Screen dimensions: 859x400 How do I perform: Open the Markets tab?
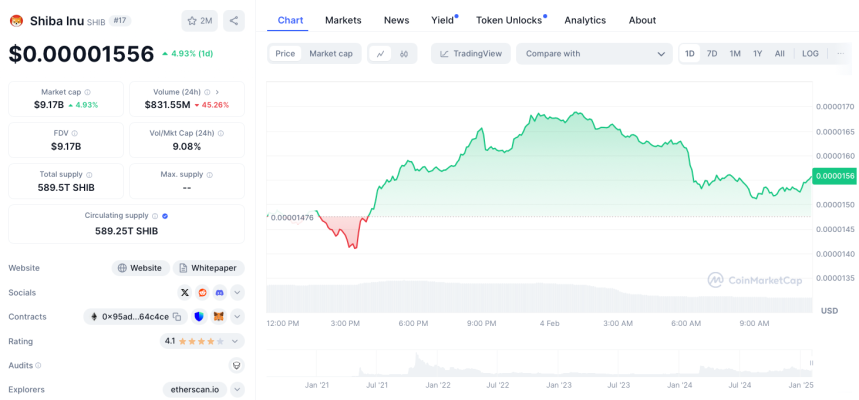pos(343,20)
